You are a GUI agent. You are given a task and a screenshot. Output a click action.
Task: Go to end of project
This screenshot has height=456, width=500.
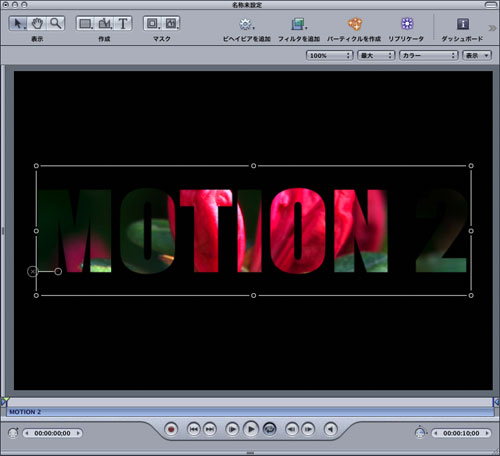coord(210,429)
